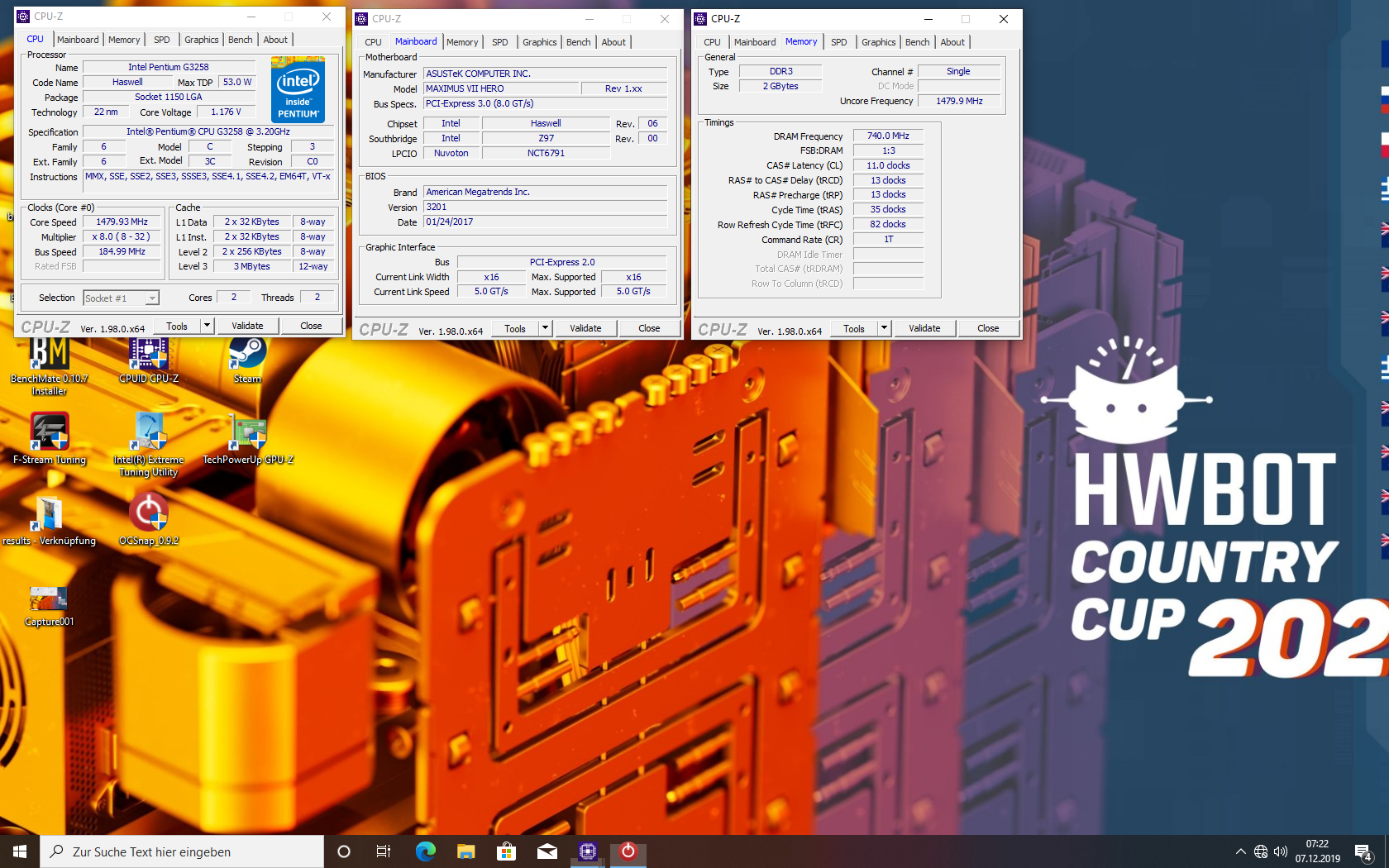
Task: Click Close button in Mainboard window
Action: tap(649, 328)
